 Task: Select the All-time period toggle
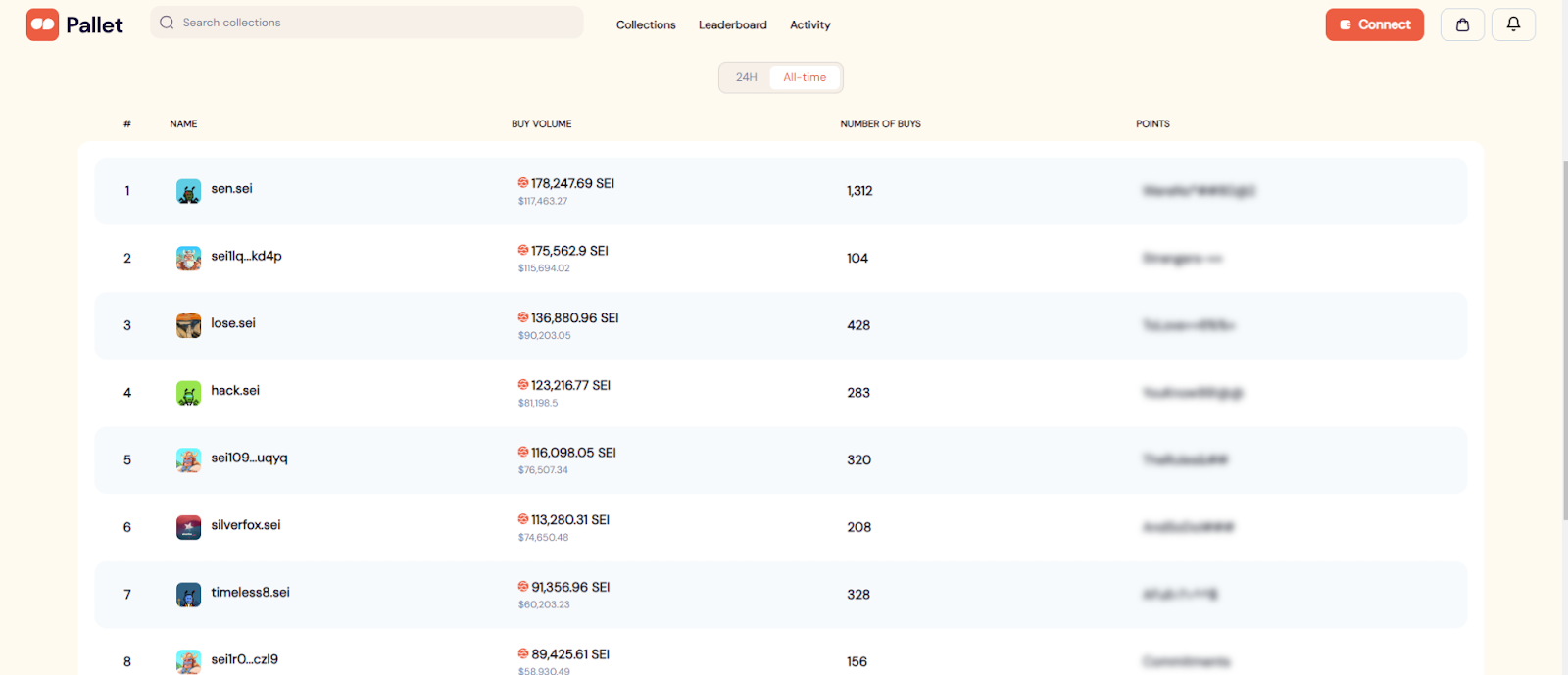click(x=805, y=77)
